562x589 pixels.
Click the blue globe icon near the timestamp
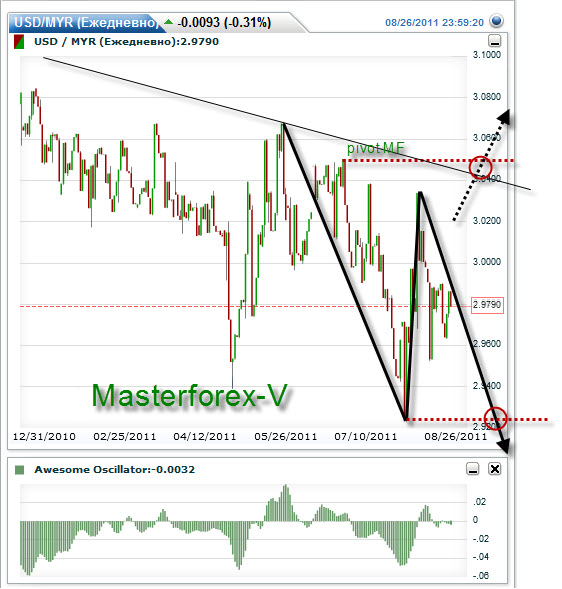[x=496, y=21]
